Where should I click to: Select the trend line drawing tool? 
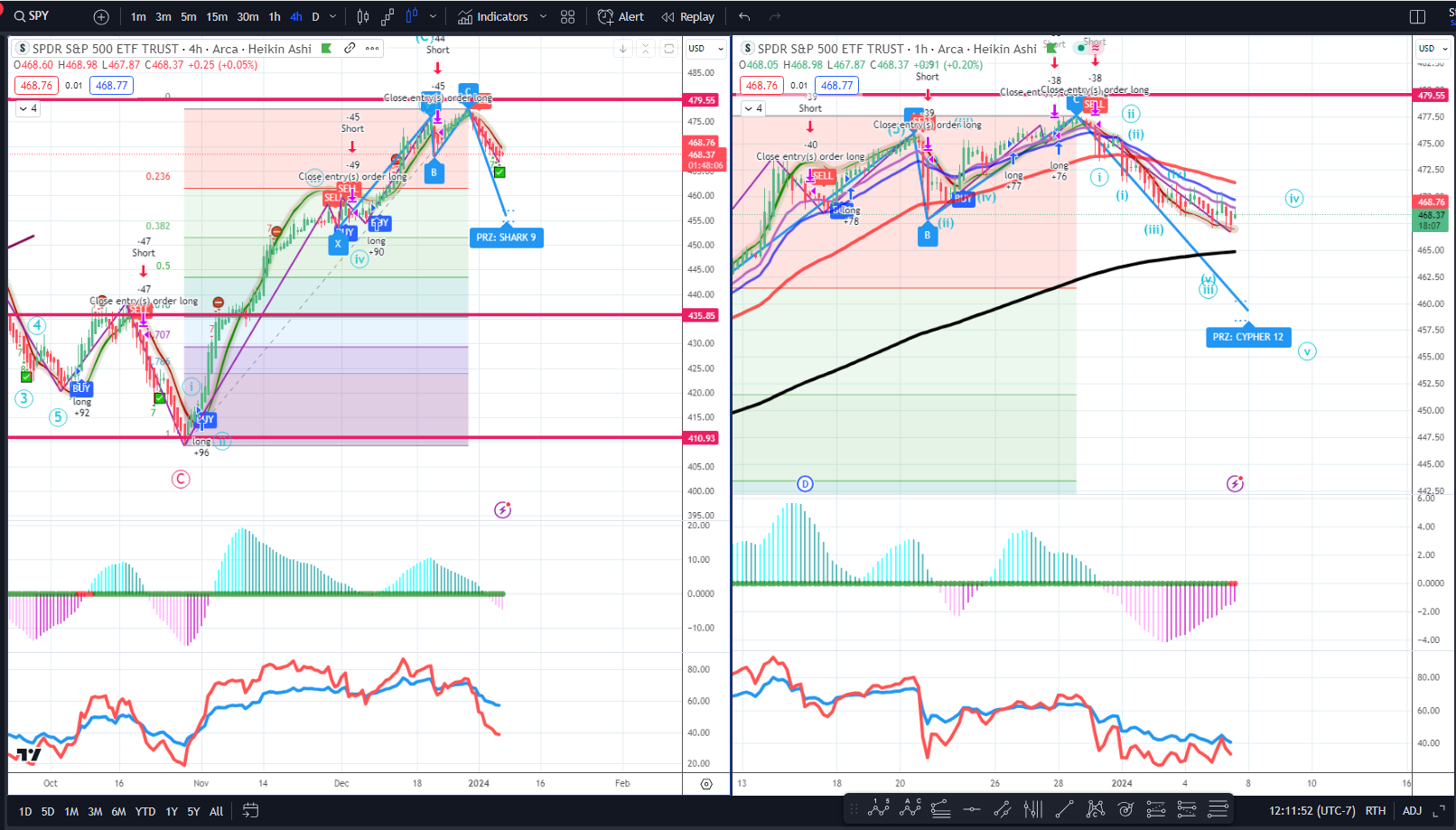[1064, 809]
